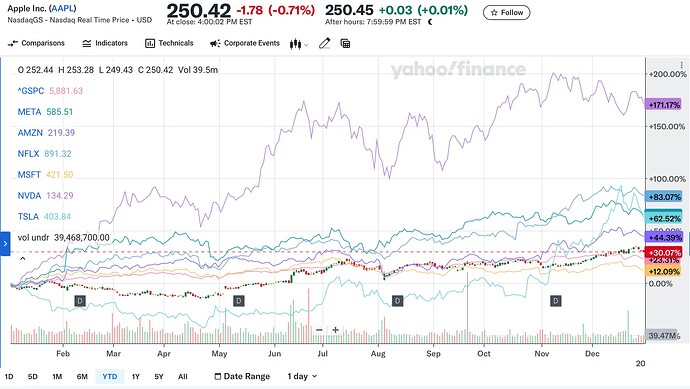Screen dimensions: 690x389
Task: Expand the blue side panel arrow
Action: click(x=5, y=243)
